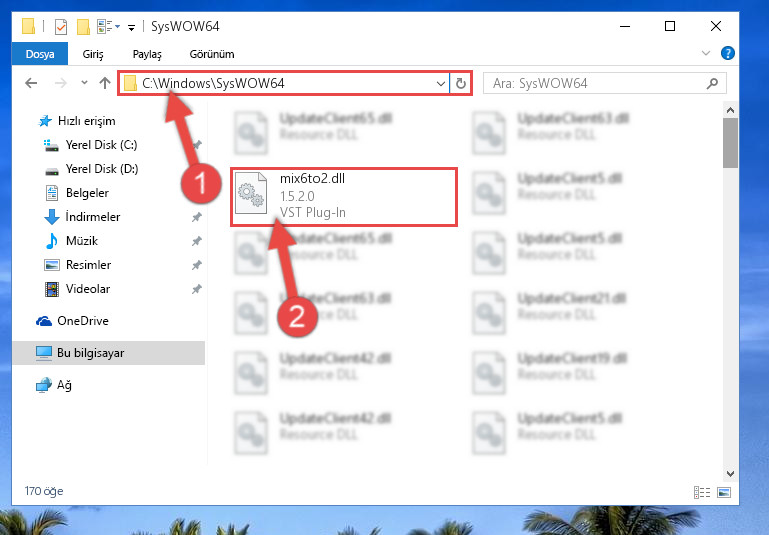769x535 pixels.
Task: Open the Dosya ribbon tab
Action: click(x=40, y=54)
